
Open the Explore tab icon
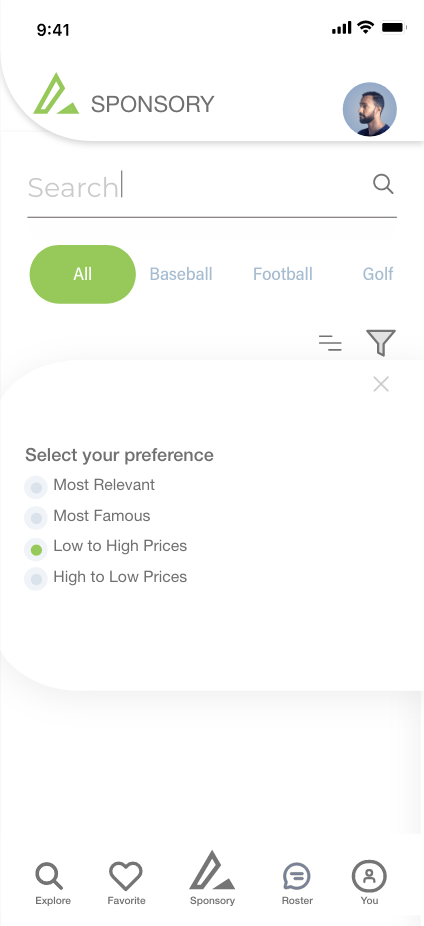pyautogui.click(x=49, y=876)
